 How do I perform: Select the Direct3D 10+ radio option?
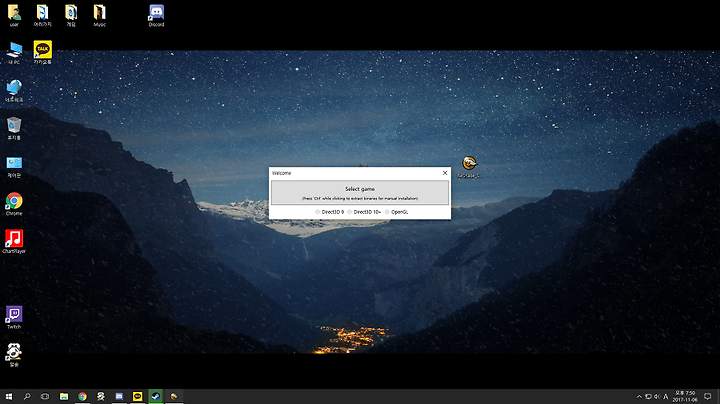tap(364, 212)
